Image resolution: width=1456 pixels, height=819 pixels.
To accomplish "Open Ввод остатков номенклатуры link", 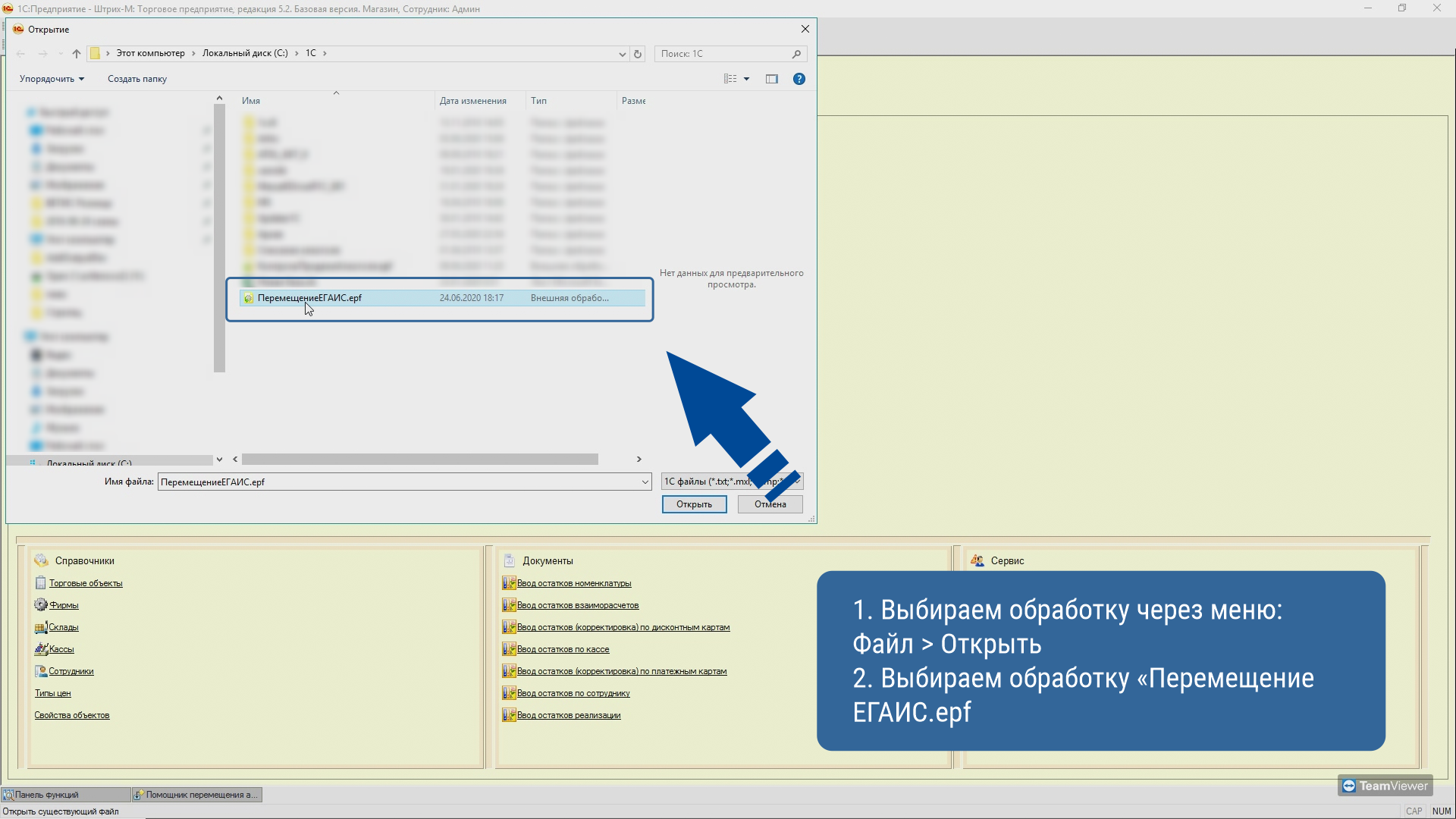I will [574, 584].
